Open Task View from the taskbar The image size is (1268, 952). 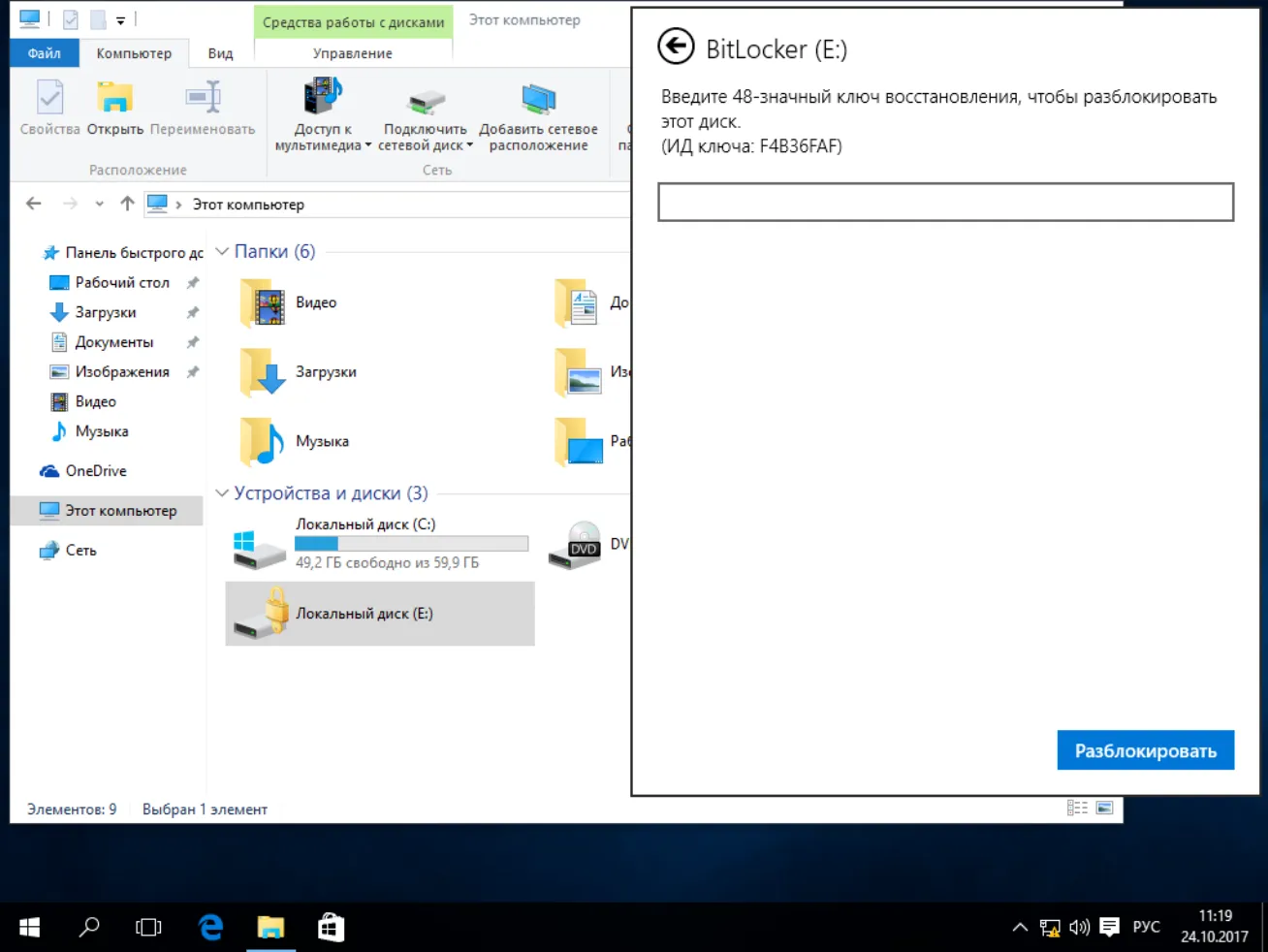(148, 928)
